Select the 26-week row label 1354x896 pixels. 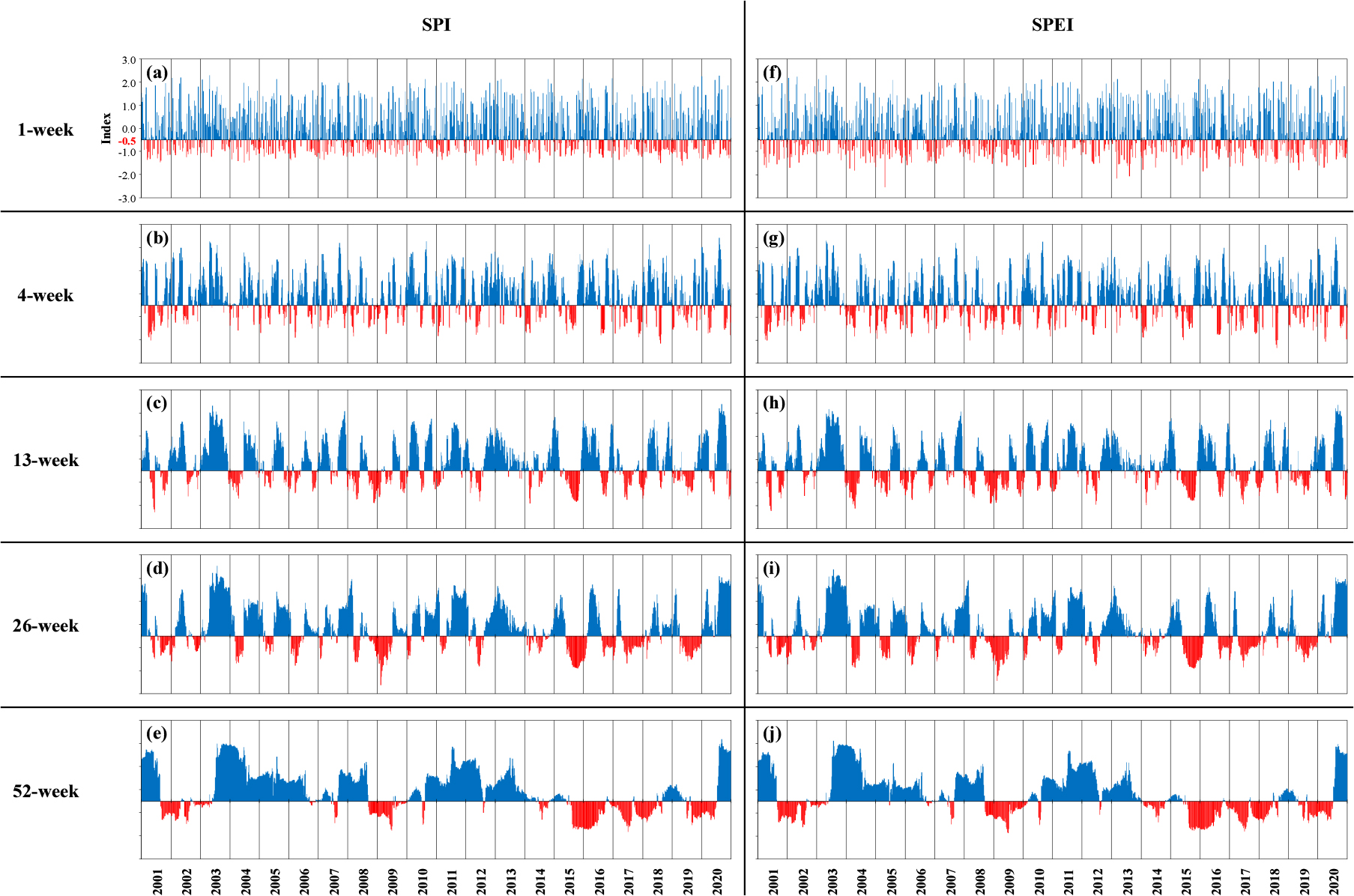(46, 626)
